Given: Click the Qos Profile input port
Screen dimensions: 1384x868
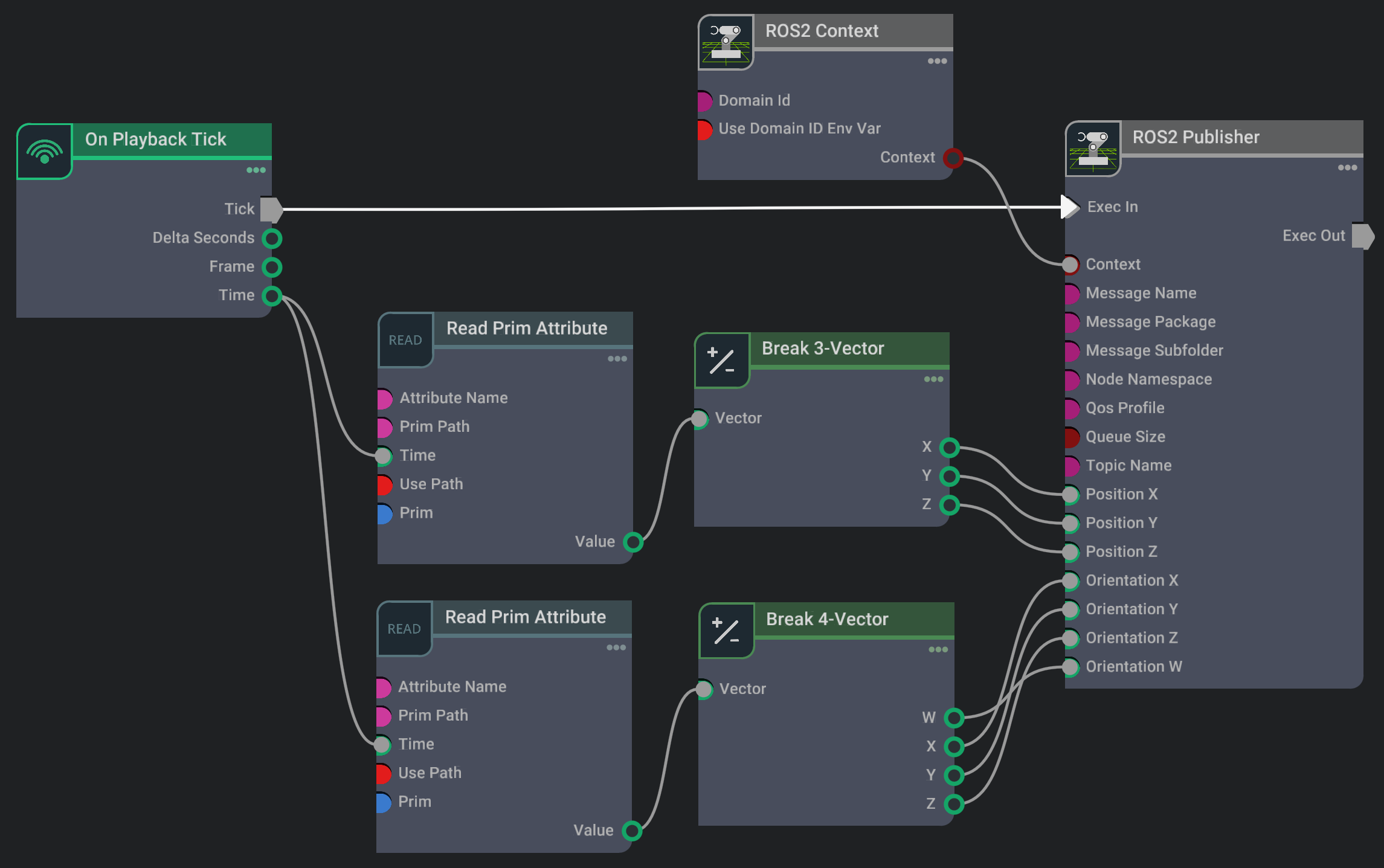Looking at the screenshot, I should coord(1072,408).
